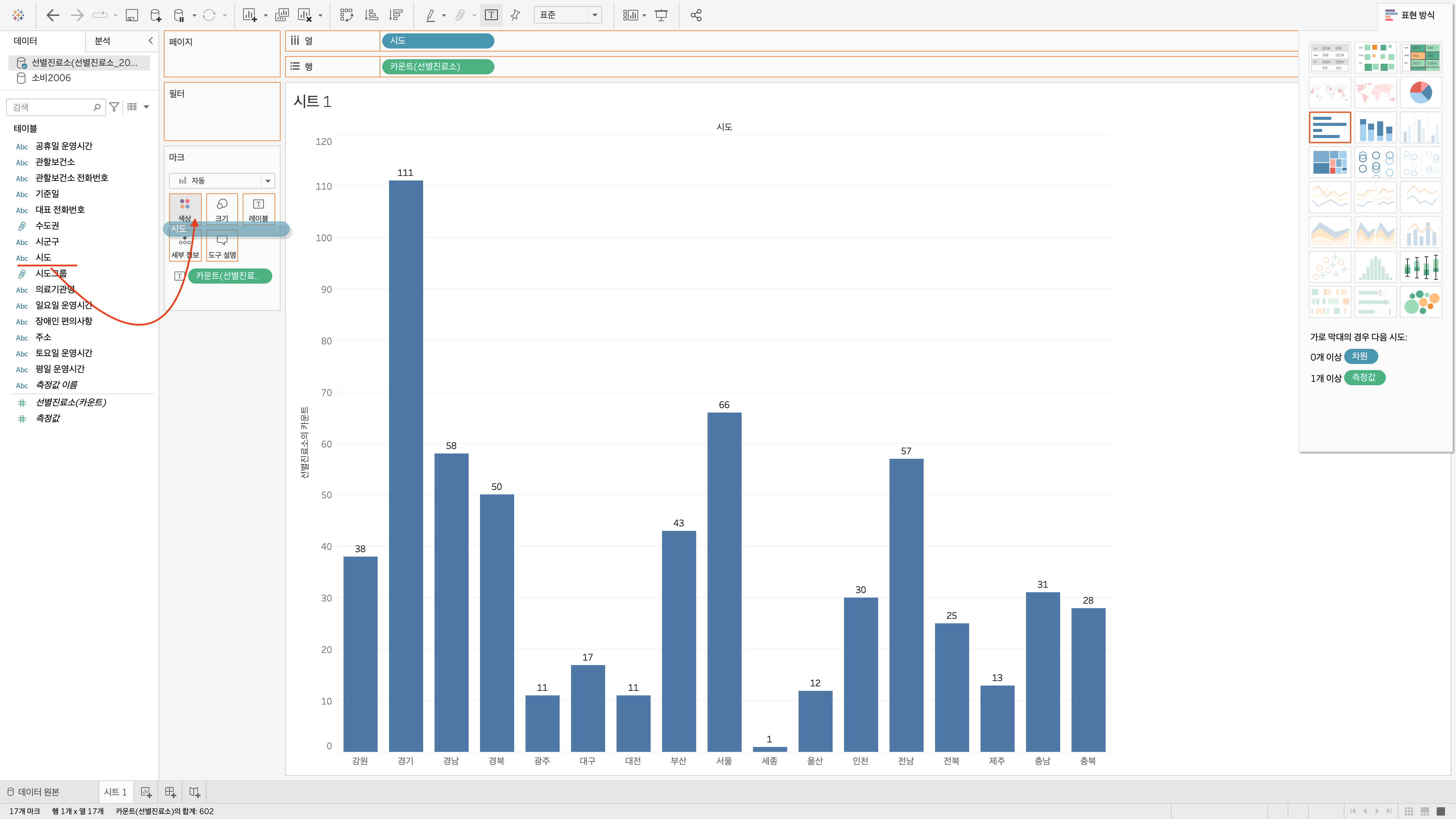Screen dimensions: 1456x819
Task: Sort bars ascending via toolbar icon
Action: [x=371, y=15]
